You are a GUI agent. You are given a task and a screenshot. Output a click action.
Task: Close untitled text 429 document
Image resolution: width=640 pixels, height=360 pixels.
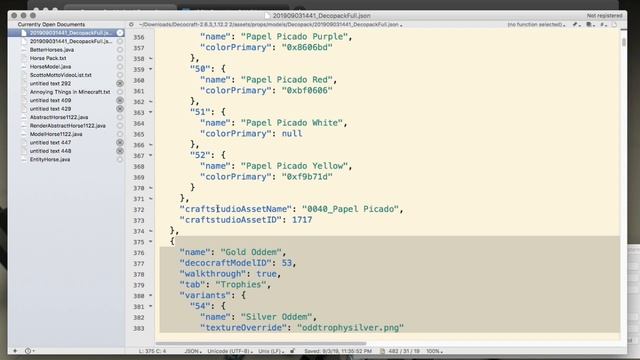pos(120,109)
